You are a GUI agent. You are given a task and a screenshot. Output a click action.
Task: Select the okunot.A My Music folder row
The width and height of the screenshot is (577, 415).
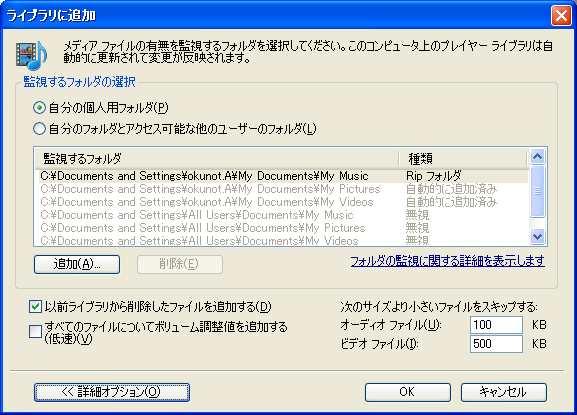coord(283,176)
